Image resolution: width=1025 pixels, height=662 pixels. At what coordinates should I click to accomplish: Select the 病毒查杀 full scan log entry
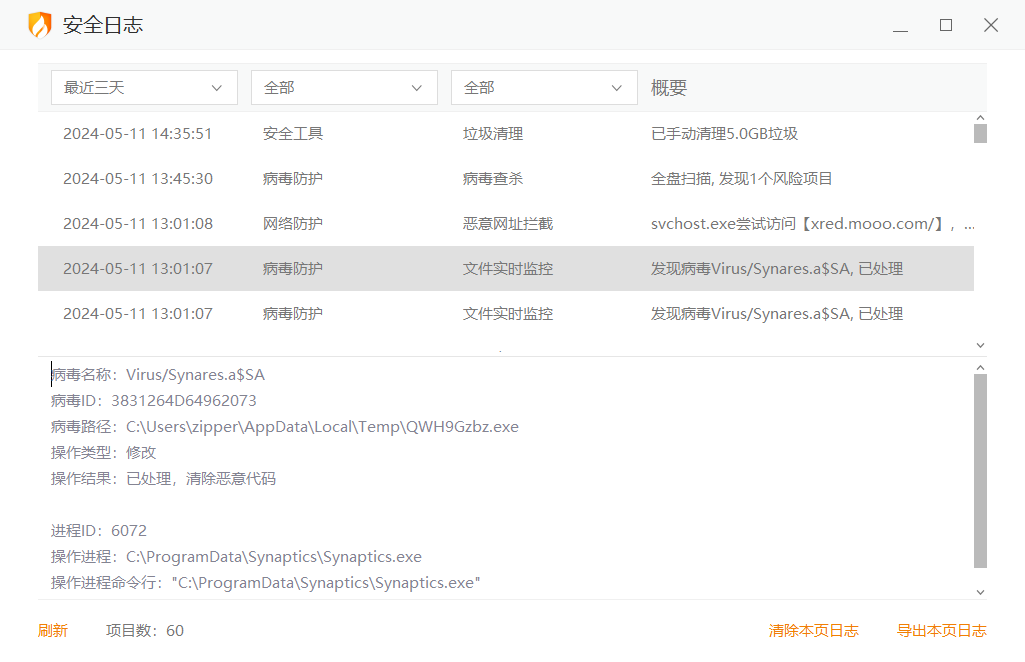(505, 179)
